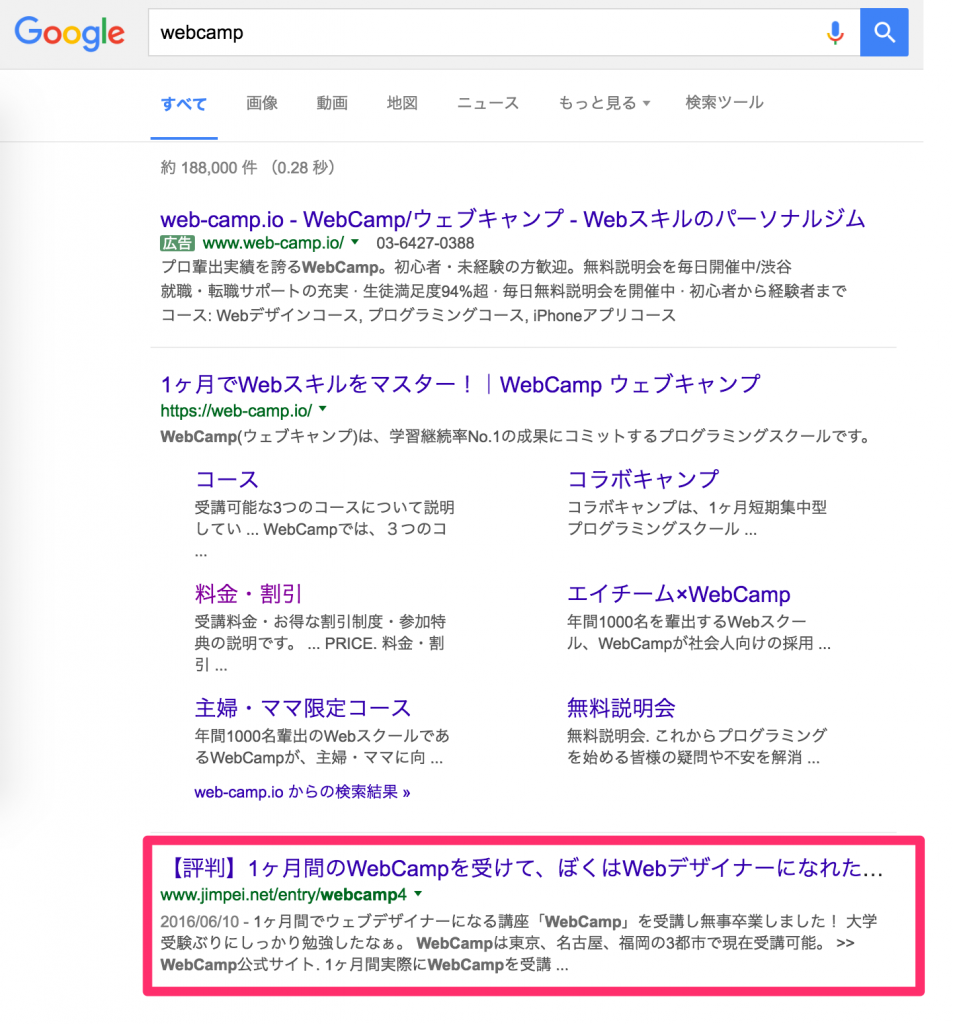Open the ニュース tab
This screenshot has width=953, height=1024.
(487, 103)
